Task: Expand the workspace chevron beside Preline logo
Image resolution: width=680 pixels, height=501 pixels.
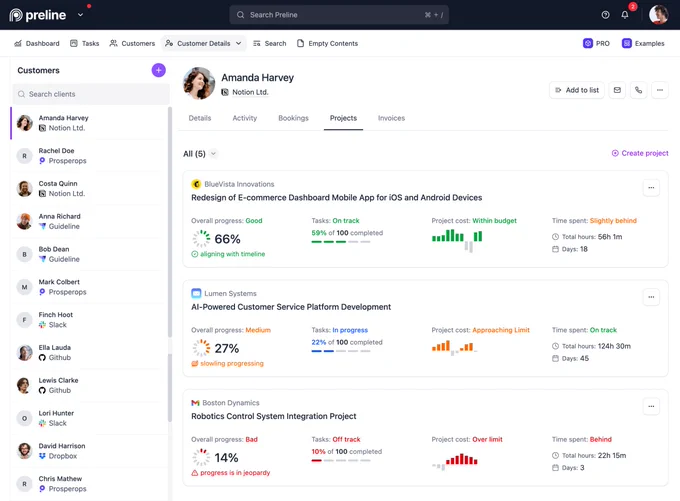Action: 80,15
